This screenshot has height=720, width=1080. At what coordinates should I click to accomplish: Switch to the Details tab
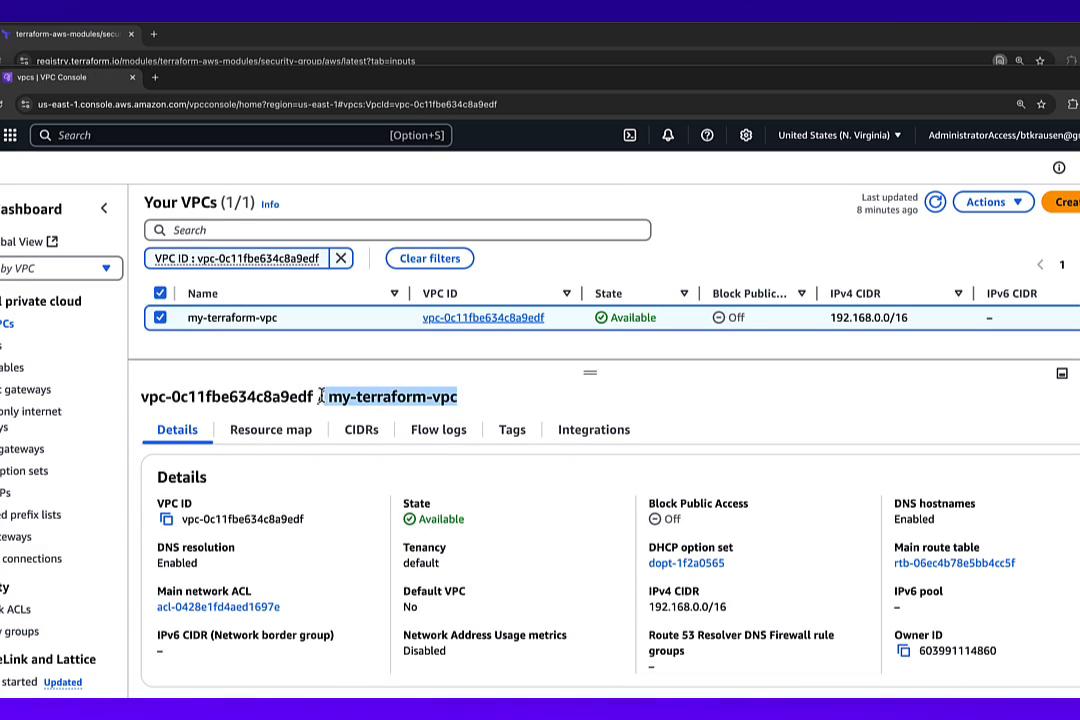click(177, 429)
